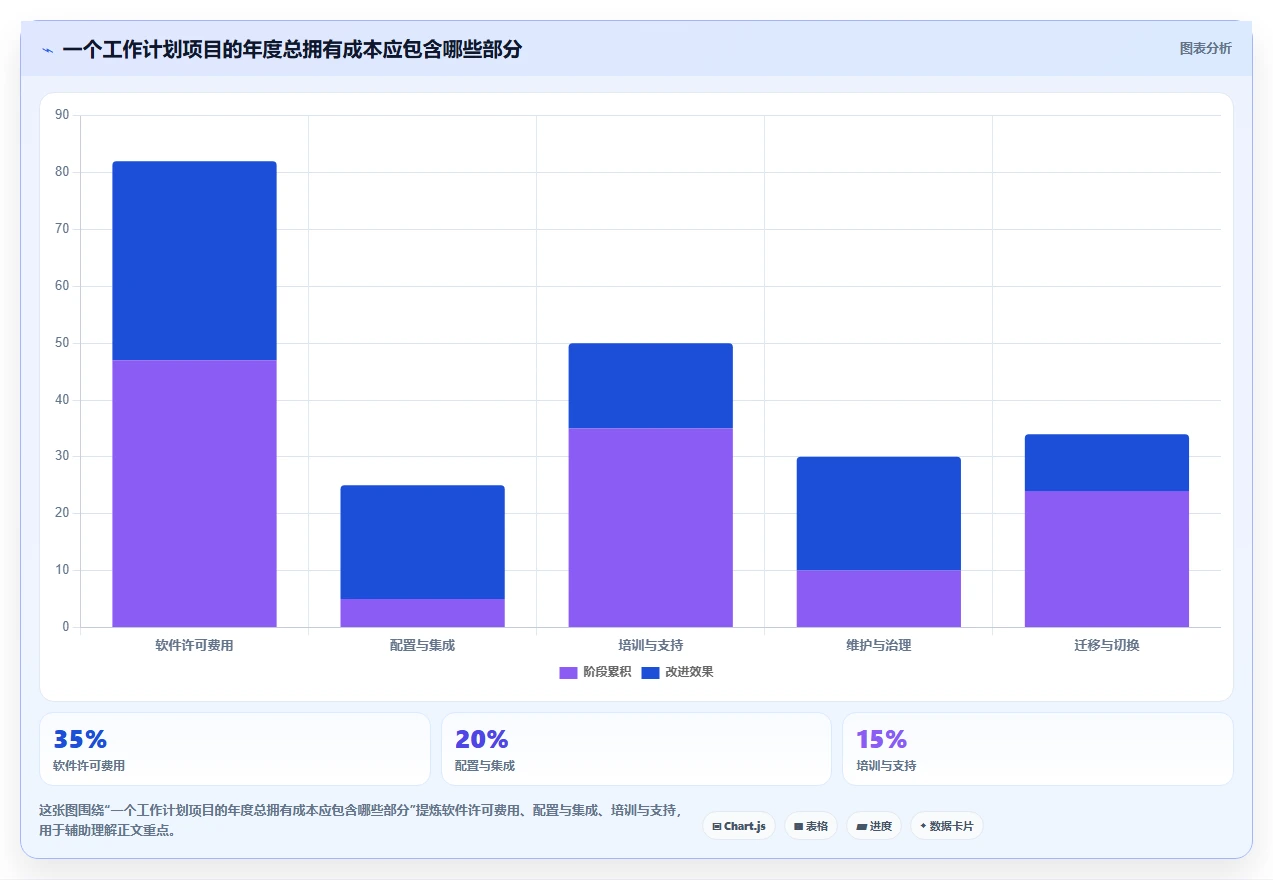Click the blue 迁移与切换 bar segment
This screenshot has width=1273, height=880.
pos(1106,462)
